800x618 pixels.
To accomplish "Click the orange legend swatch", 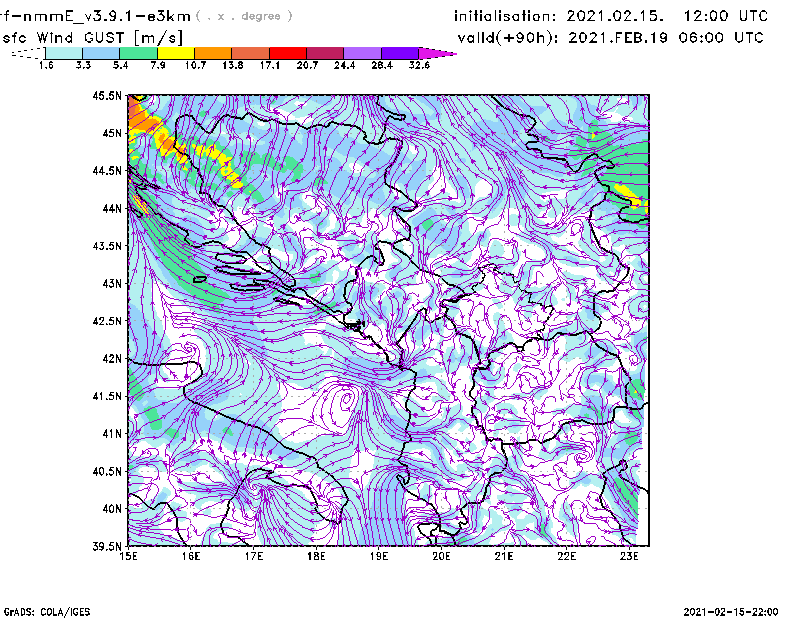I will point(213,53).
